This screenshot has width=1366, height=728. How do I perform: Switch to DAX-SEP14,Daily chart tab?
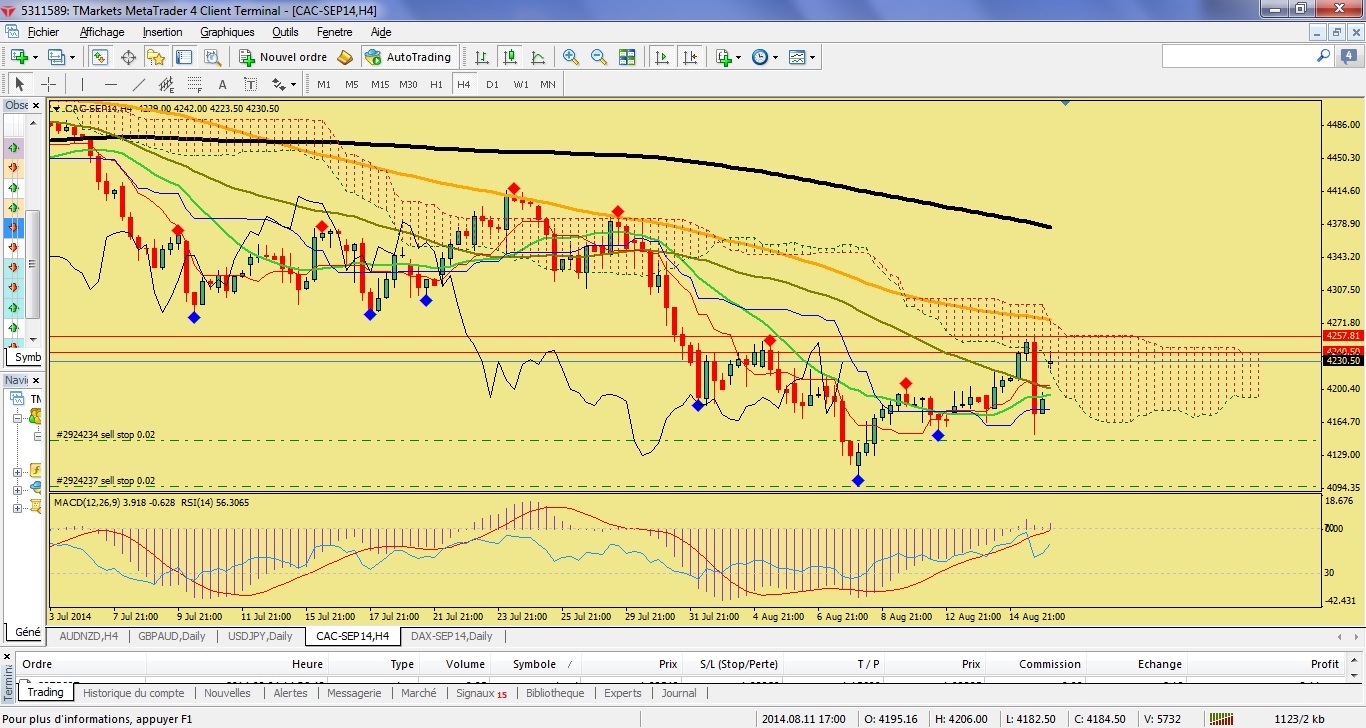[x=451, y=636]
